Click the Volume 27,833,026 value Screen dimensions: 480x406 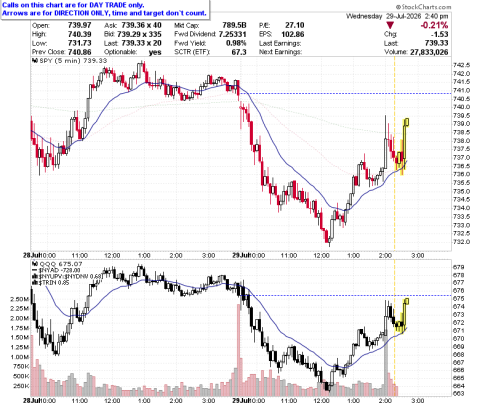coord(429,52)
